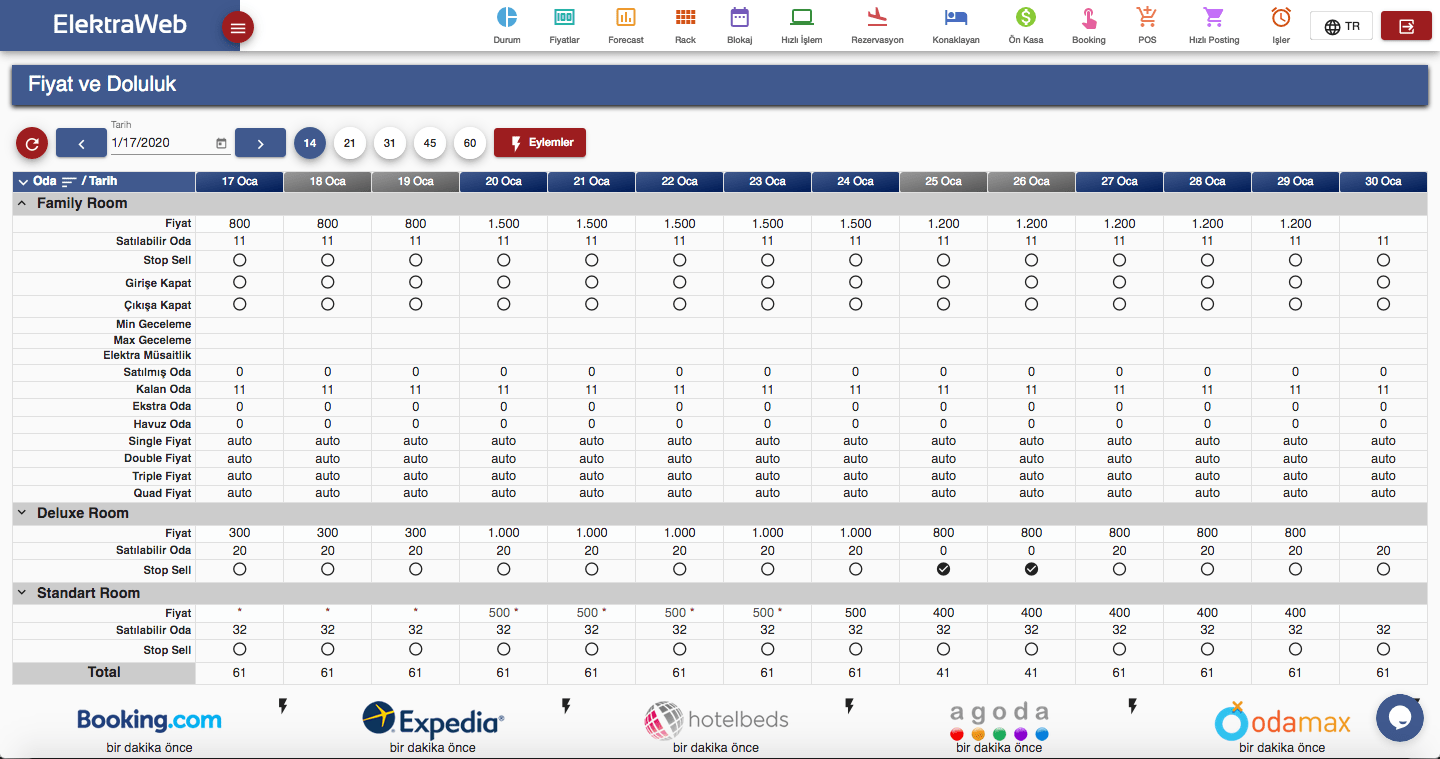This screenshot has height=759, width=1440.
Task: Open the Hızlı Posting cart icon
Action: click(x=1213, y=17)
